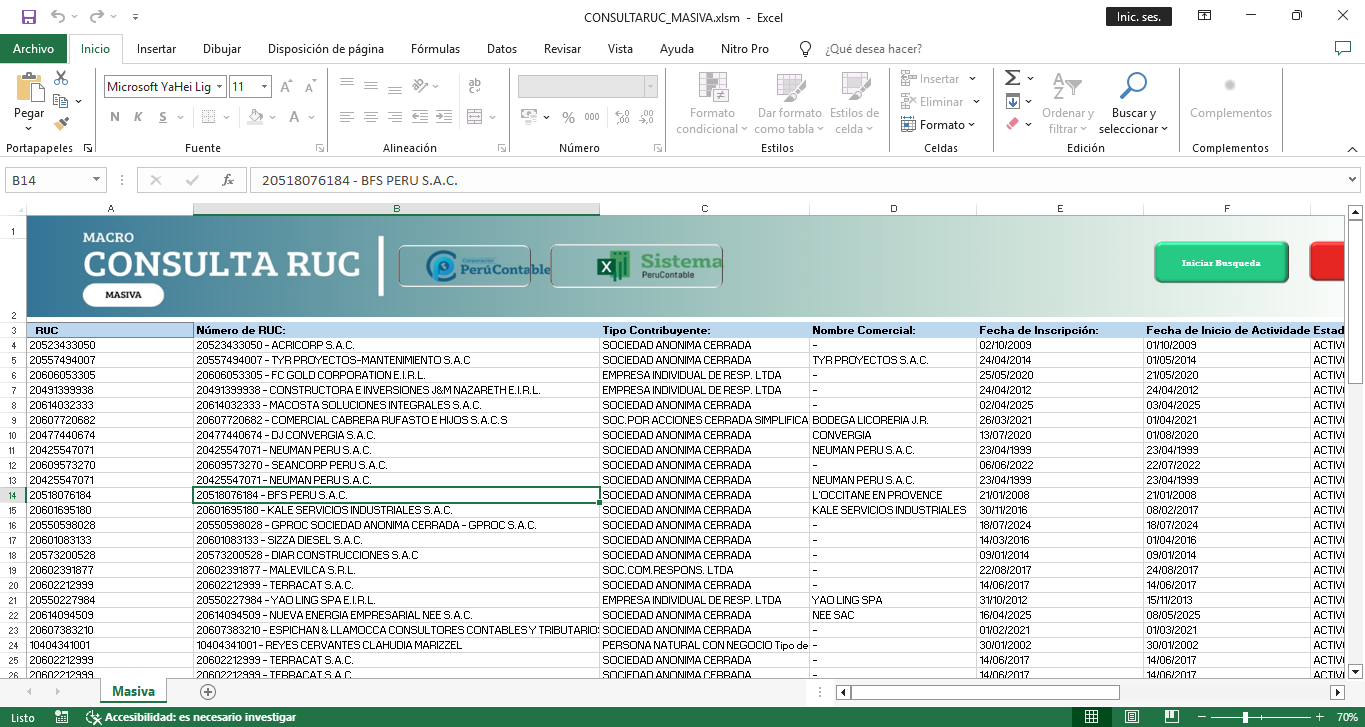The height and width of the screenshot is (727, 1365).
Task: Click the Save icon in title bar
Action: pyautogui.click(x=28, y=17)
